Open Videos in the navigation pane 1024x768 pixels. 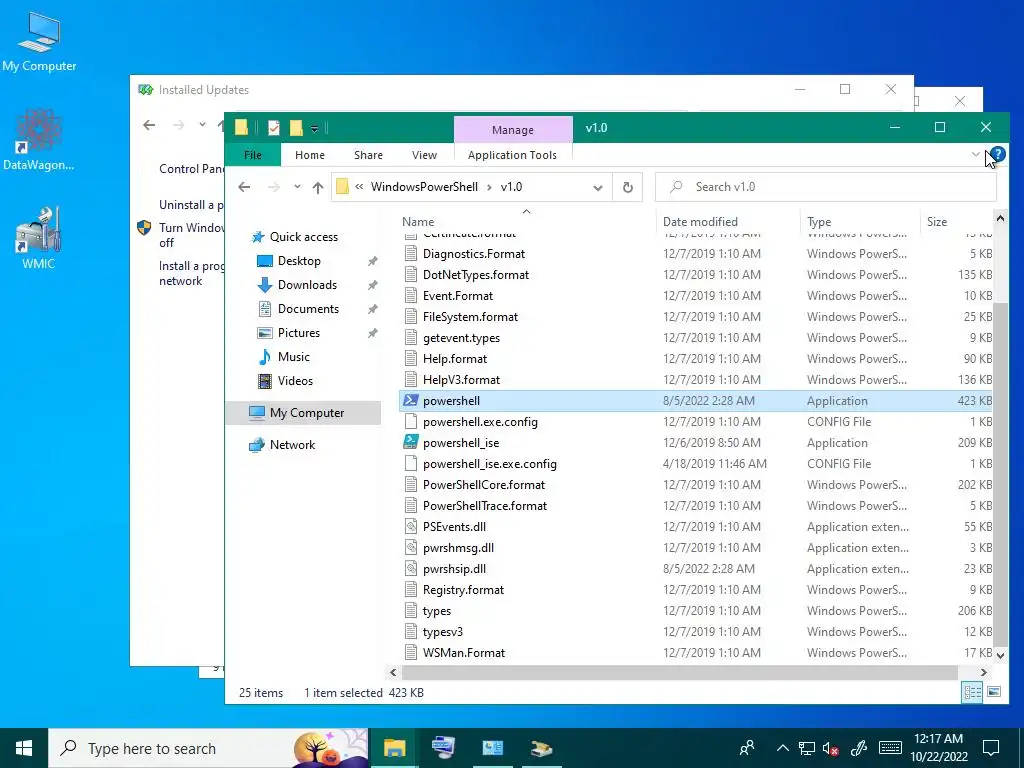pos(295,381)
